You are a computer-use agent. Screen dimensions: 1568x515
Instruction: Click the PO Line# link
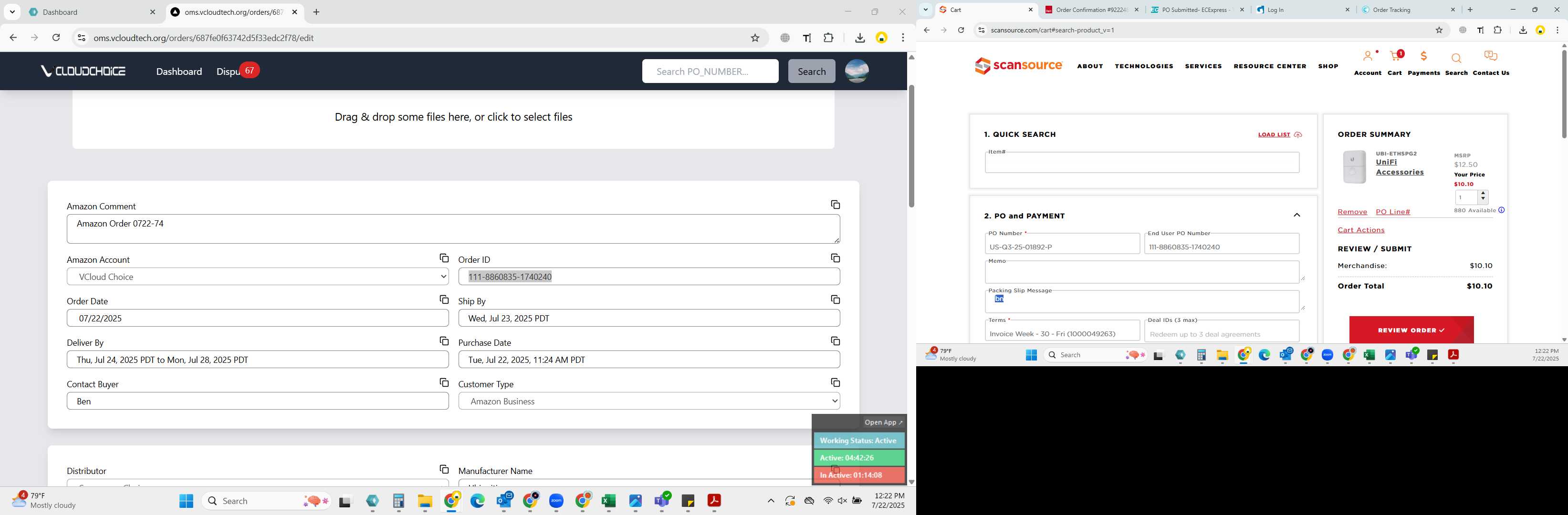pos(1393,212)
